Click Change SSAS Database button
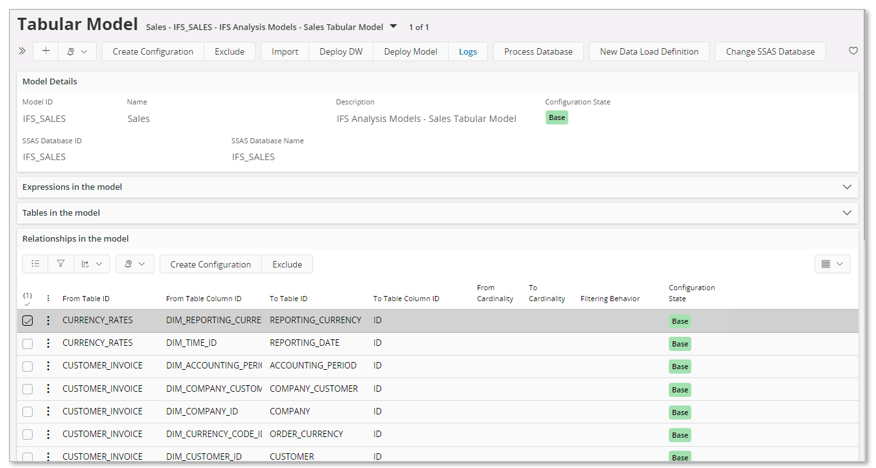Image resolution: width=876 pixels, height=468 pixels. 769,51
